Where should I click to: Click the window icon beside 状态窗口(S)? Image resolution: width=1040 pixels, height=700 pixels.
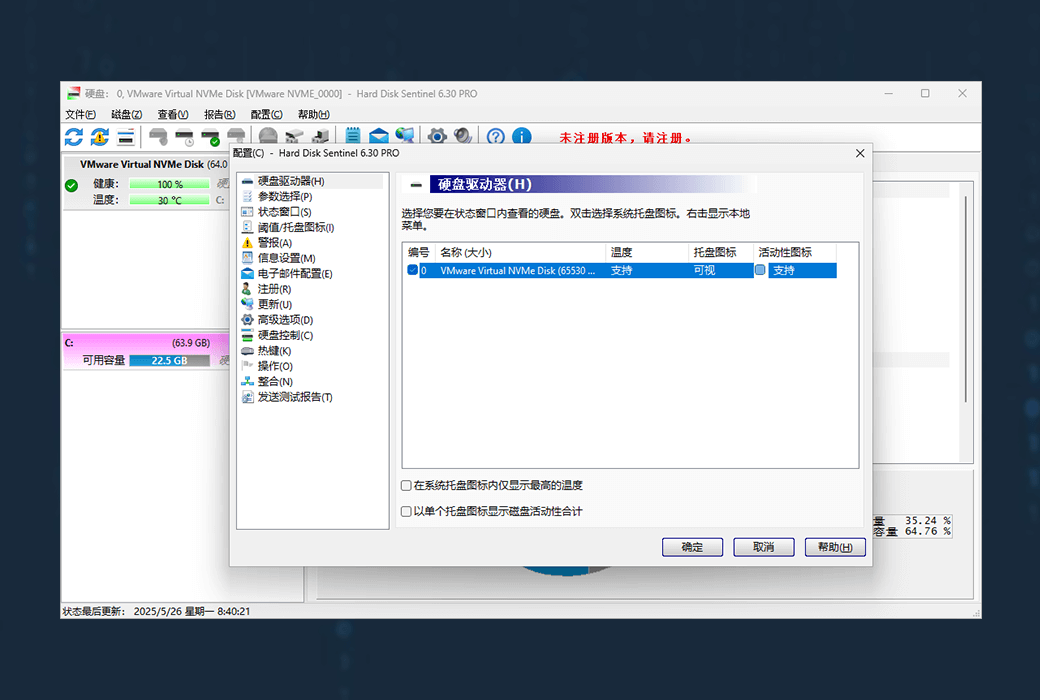coord(247,212)
